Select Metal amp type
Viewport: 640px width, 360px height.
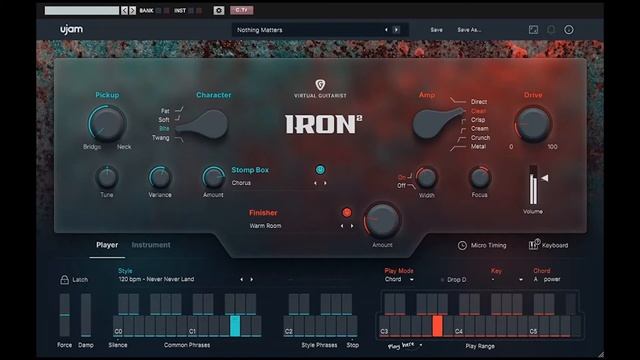478,146
